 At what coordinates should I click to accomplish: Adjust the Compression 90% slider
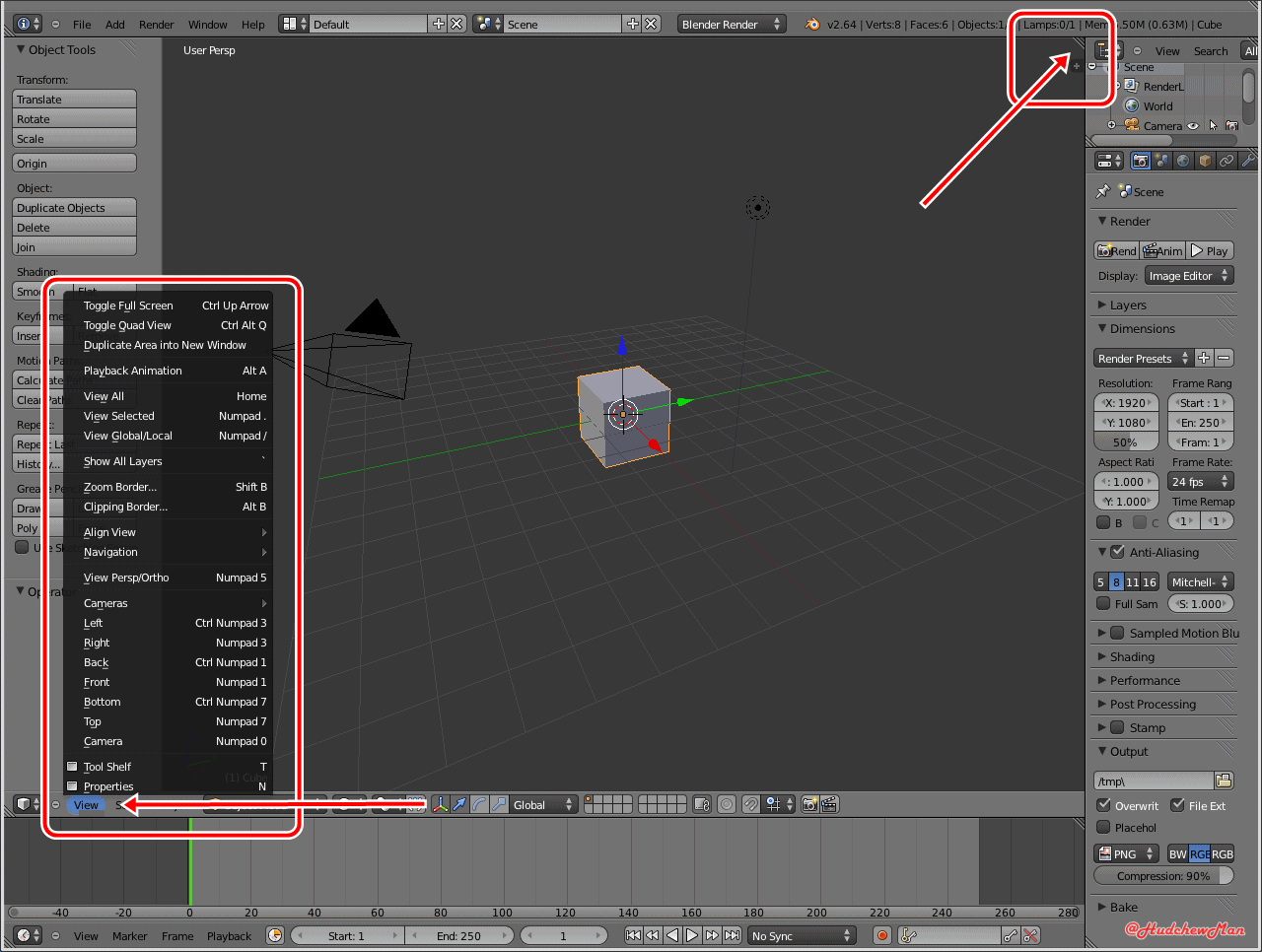[x=1163, y=875]
